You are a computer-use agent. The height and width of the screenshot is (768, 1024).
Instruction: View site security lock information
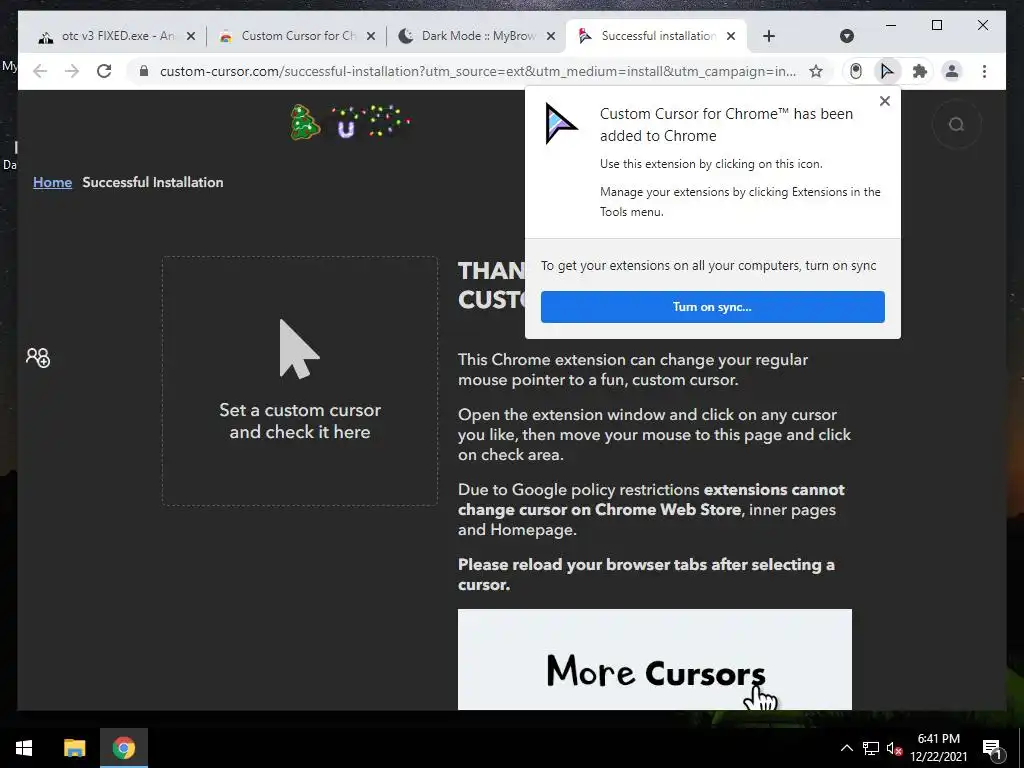pyautogui.click(x=144, y=71)
